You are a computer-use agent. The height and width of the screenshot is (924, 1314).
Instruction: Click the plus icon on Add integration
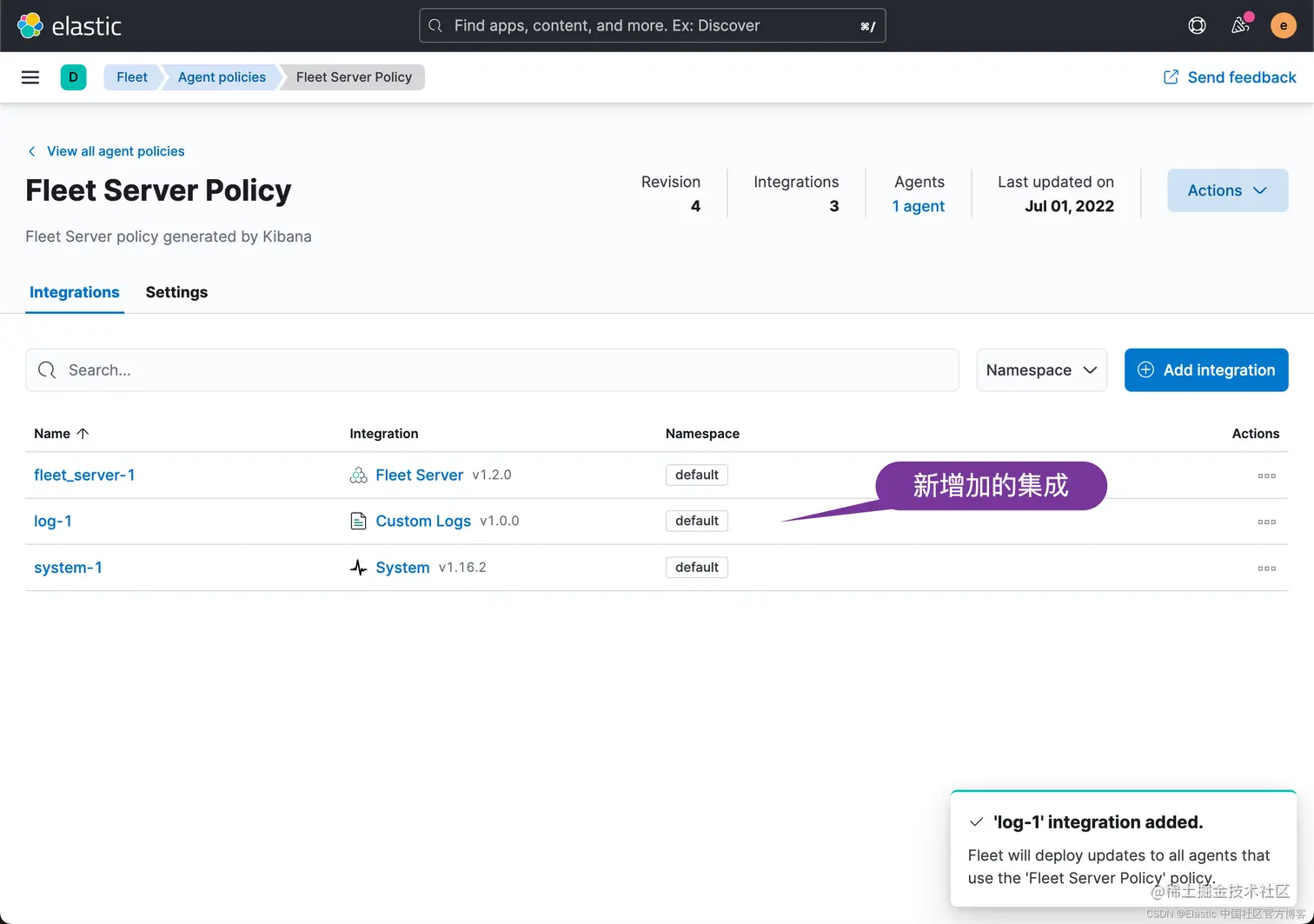[x=1145, y=370]
